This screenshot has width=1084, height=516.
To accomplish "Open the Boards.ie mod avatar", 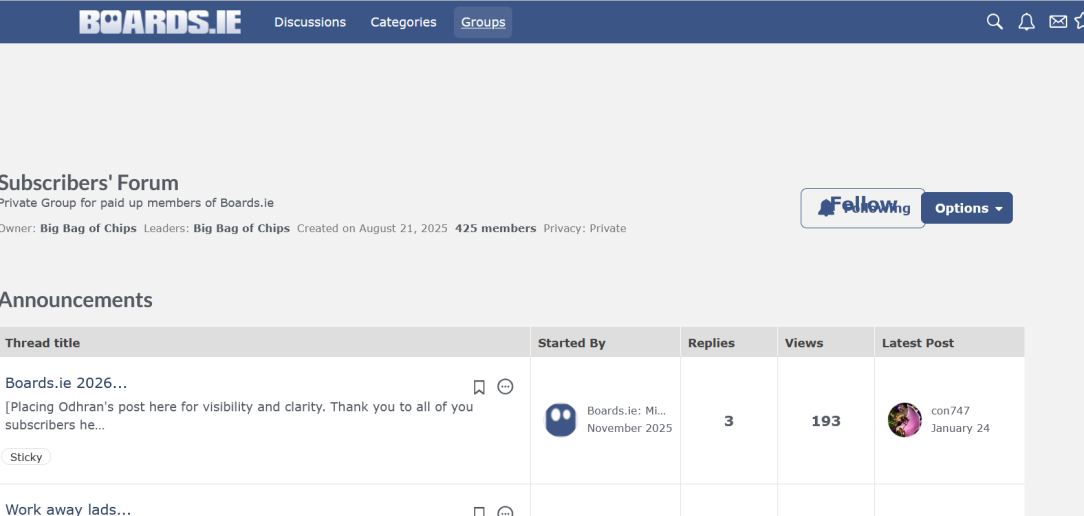I will 561,420.
